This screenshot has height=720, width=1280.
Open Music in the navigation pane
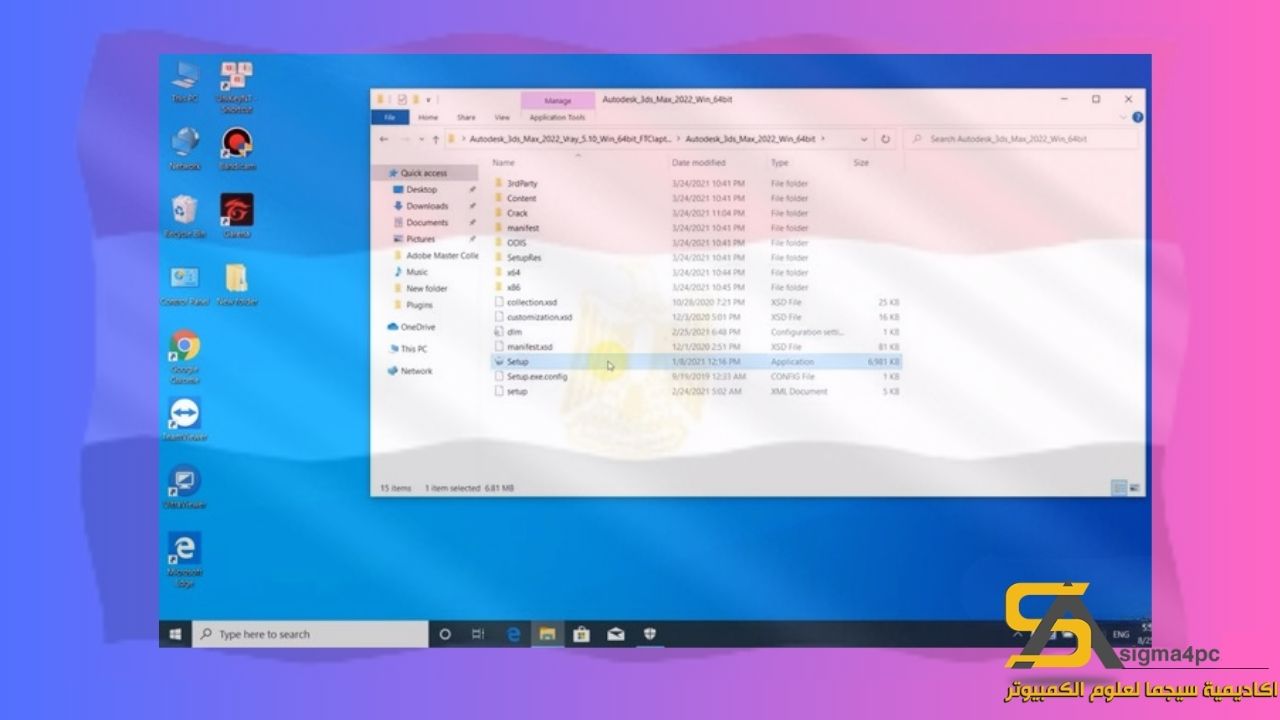point(417,272)
